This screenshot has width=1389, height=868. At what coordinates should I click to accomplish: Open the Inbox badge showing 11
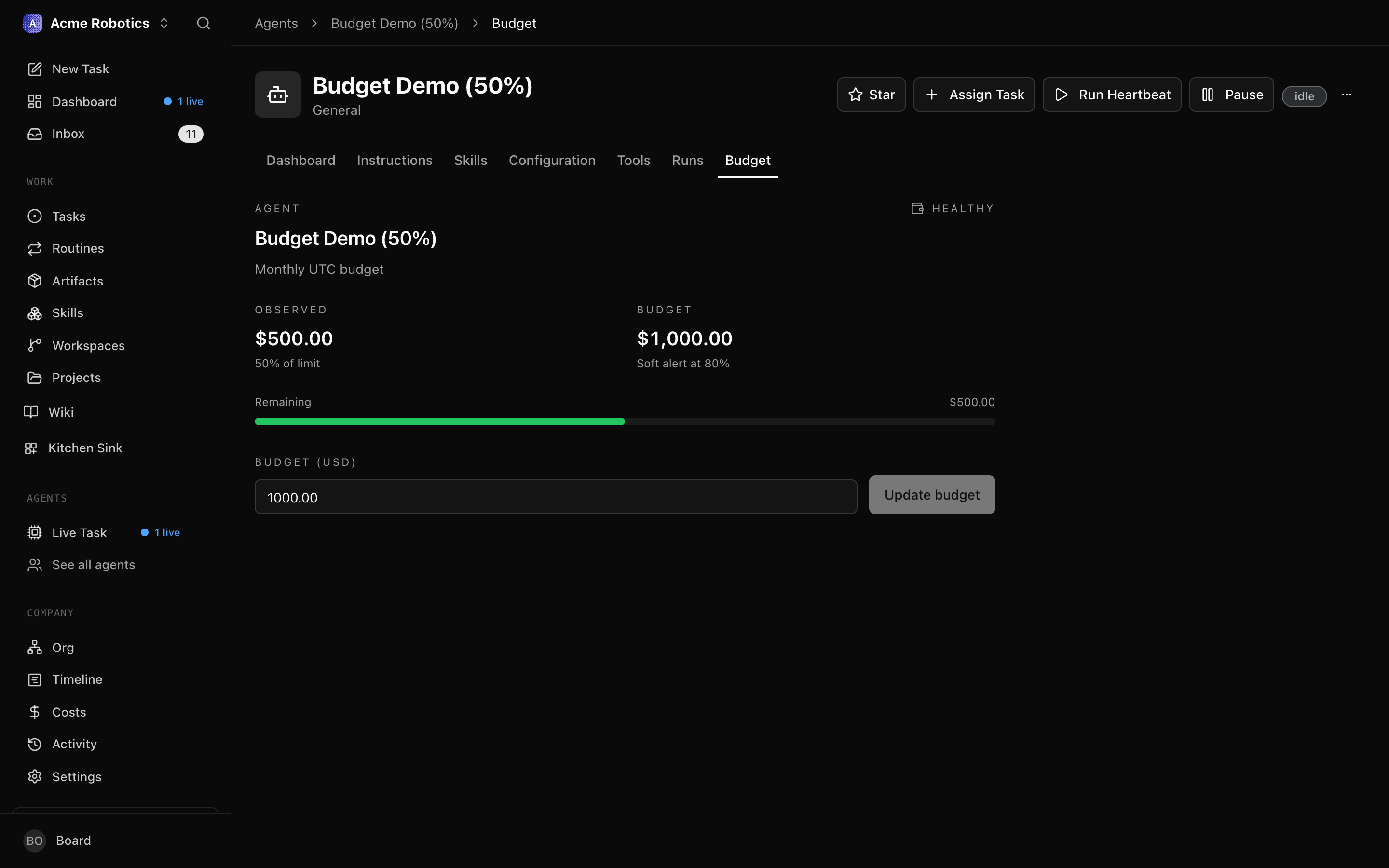(191, 134)
